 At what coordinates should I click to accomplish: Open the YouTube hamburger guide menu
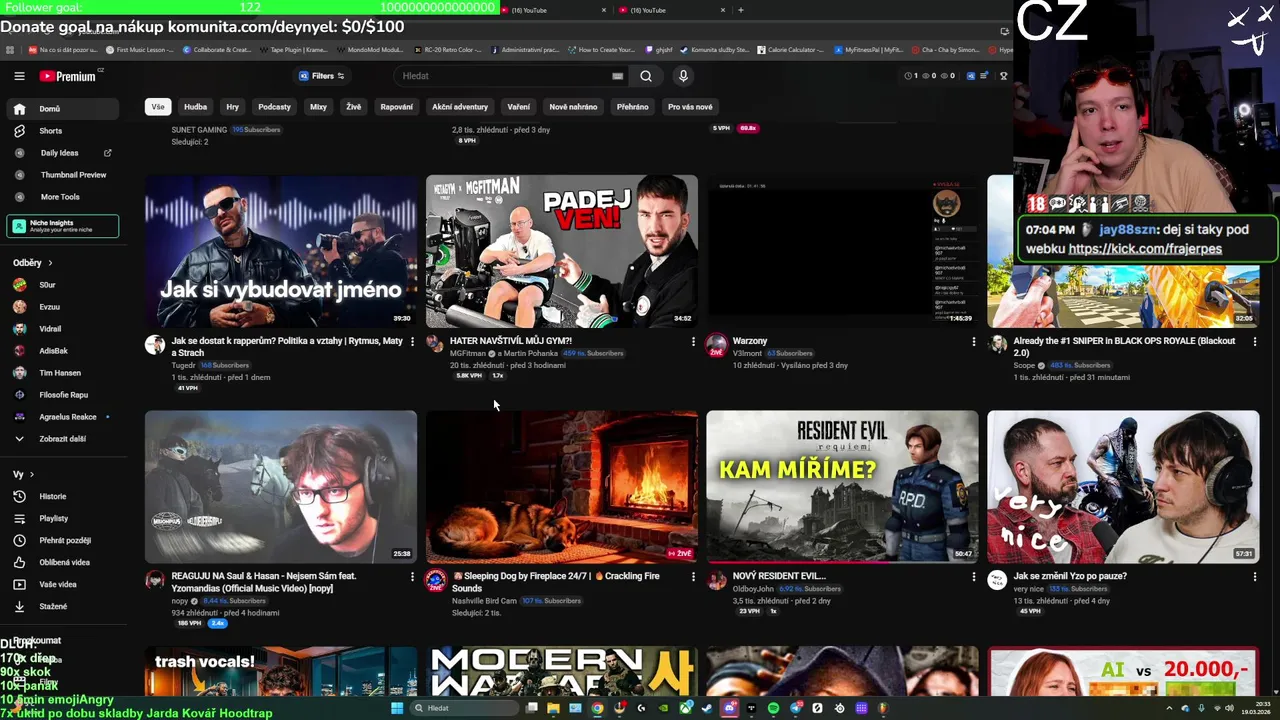click(x=19, y=76)
